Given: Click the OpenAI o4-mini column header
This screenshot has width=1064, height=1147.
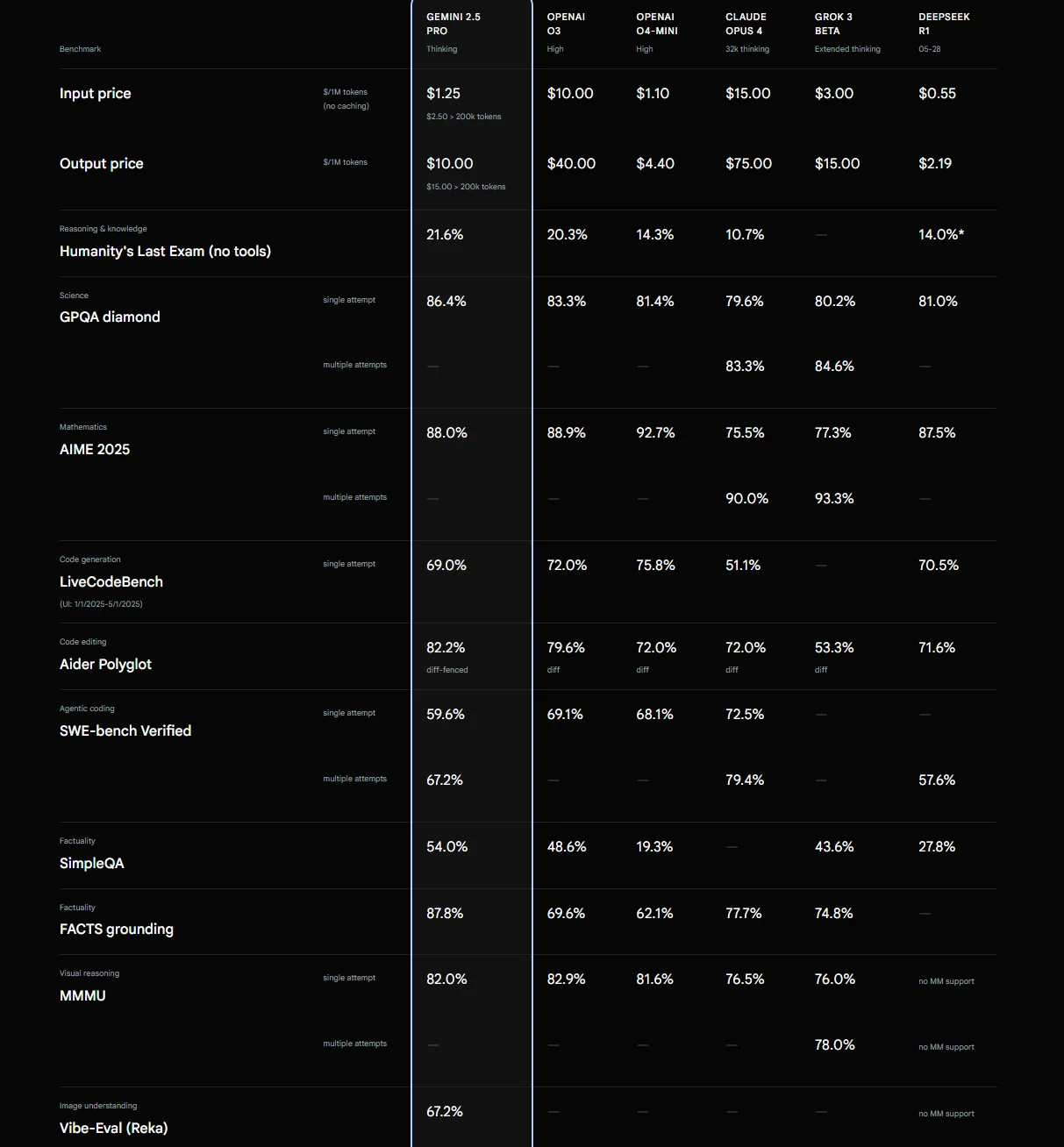Looking at the screenshot, I should (x=657, y=24).
